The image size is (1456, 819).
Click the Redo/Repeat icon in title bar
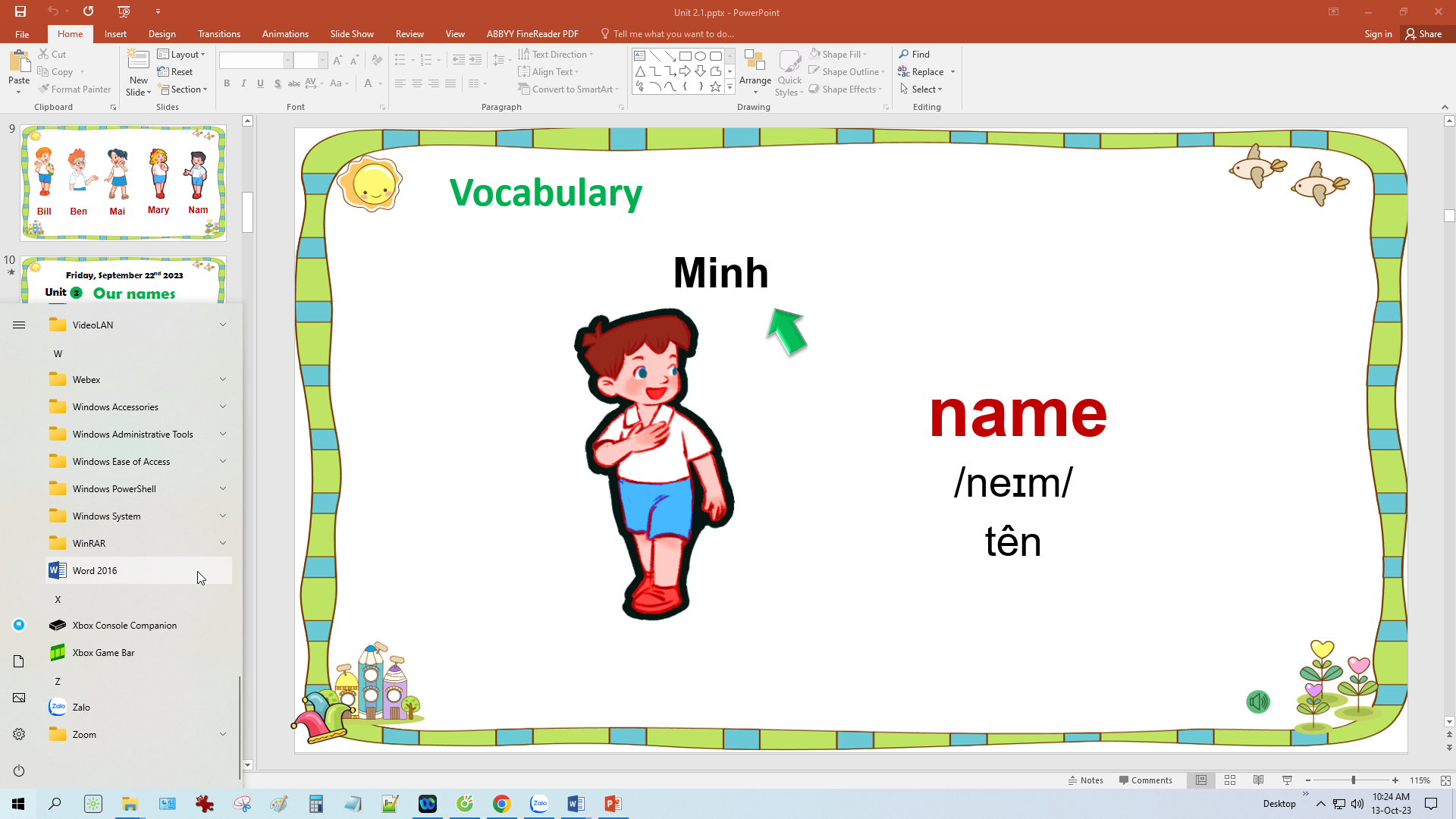89,11
